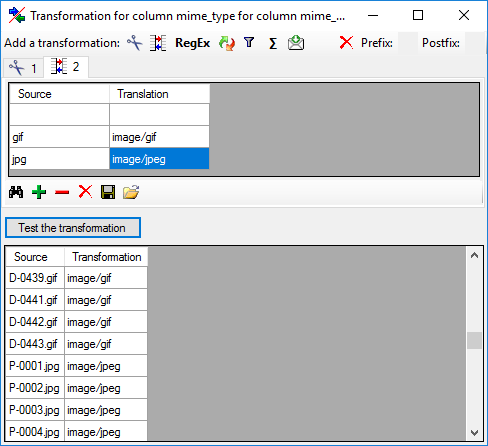Select the image/gif translation cell
The width and height of the screenshot is (488, 446).
[159, 137]
